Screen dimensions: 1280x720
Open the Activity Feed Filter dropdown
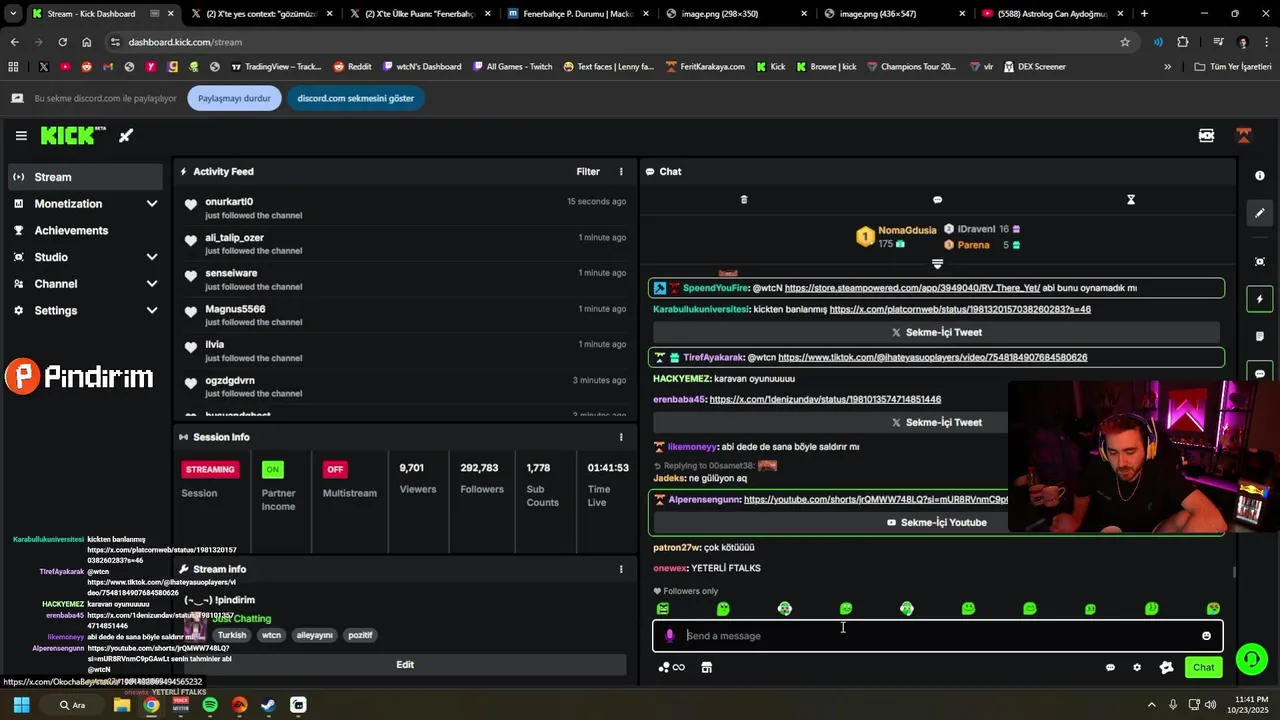pos(588,172)
